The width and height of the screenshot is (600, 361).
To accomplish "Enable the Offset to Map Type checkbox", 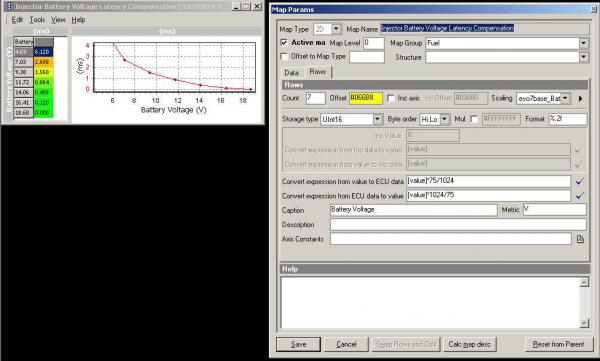I will [x=284, y=57].
